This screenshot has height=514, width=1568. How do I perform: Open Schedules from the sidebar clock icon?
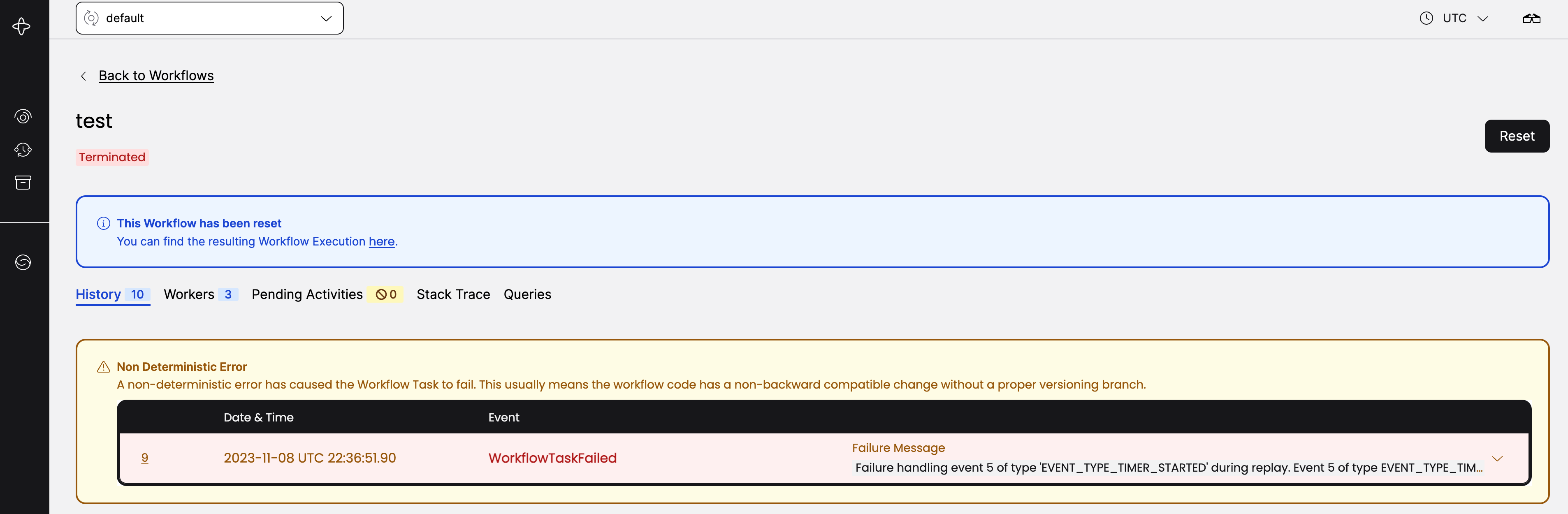[23, 150]
